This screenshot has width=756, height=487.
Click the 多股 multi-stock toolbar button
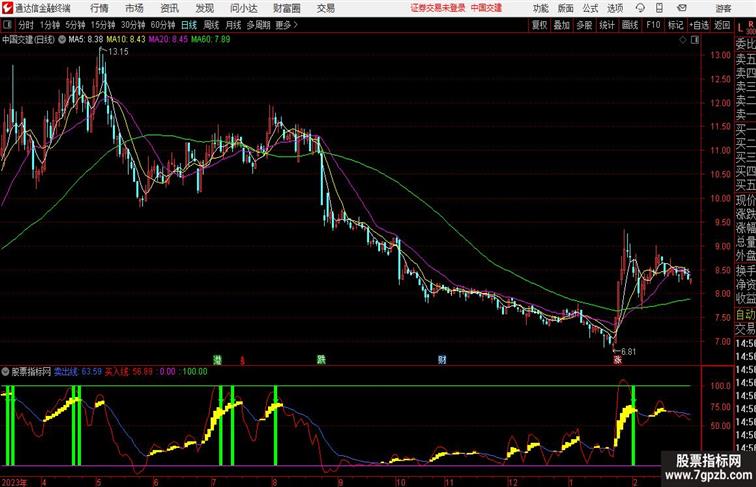point(584,25)
